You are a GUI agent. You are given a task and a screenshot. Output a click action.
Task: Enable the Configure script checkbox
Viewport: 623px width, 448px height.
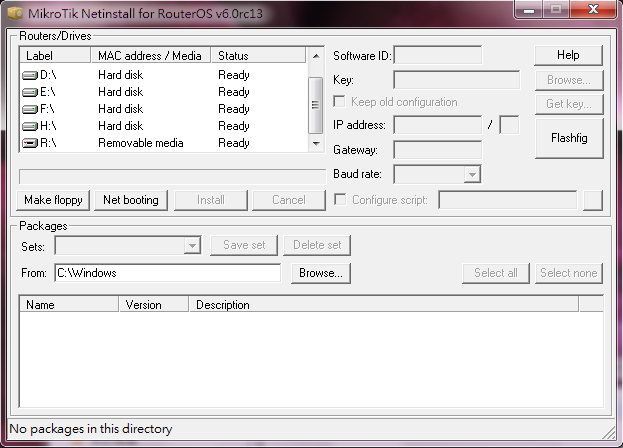tap(340, 199)
